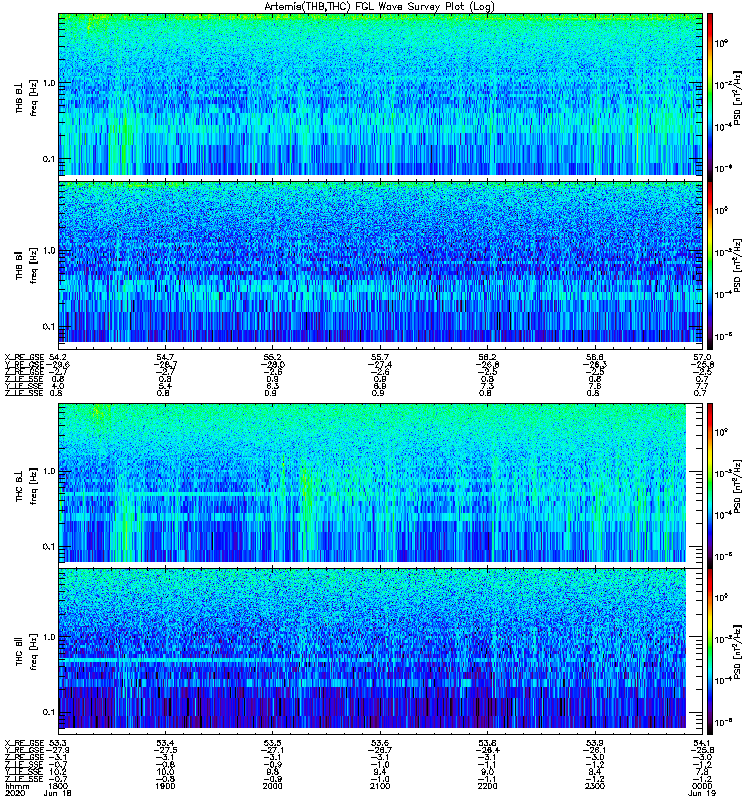Viewport: 750px width, 800px height.
Task: Click the THC X_RE_GSE value '53.9'
Action: (x=594, y=743)
